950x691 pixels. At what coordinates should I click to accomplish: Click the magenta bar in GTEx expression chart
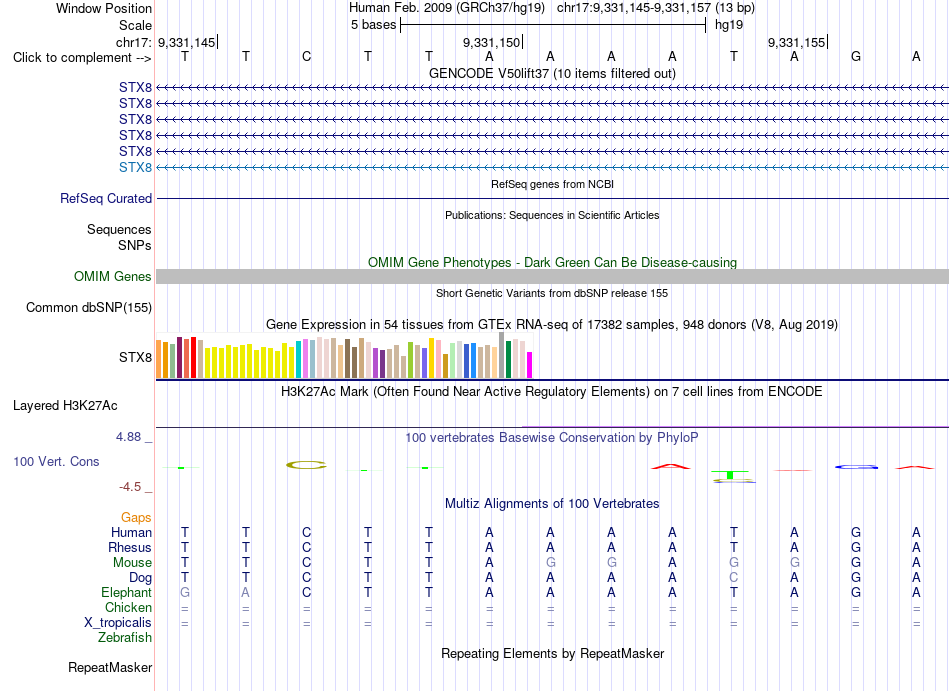point(530,365)
